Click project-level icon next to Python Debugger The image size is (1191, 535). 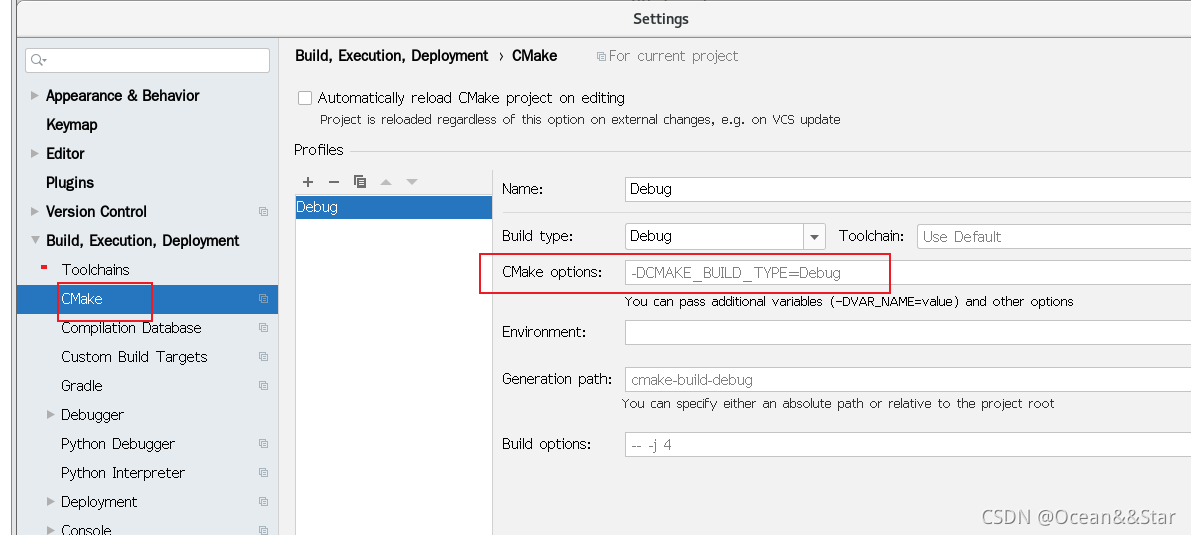(264, 444)
